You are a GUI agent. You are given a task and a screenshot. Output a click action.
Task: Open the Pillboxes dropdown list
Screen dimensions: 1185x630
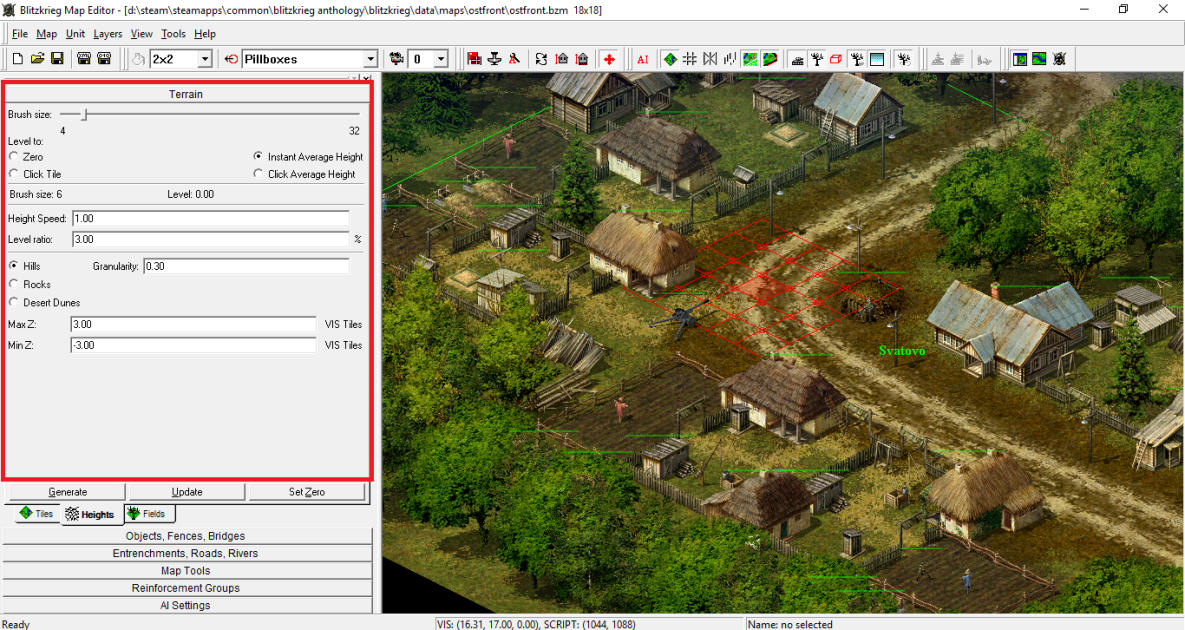pyautogui.click(x=370, y=59)
